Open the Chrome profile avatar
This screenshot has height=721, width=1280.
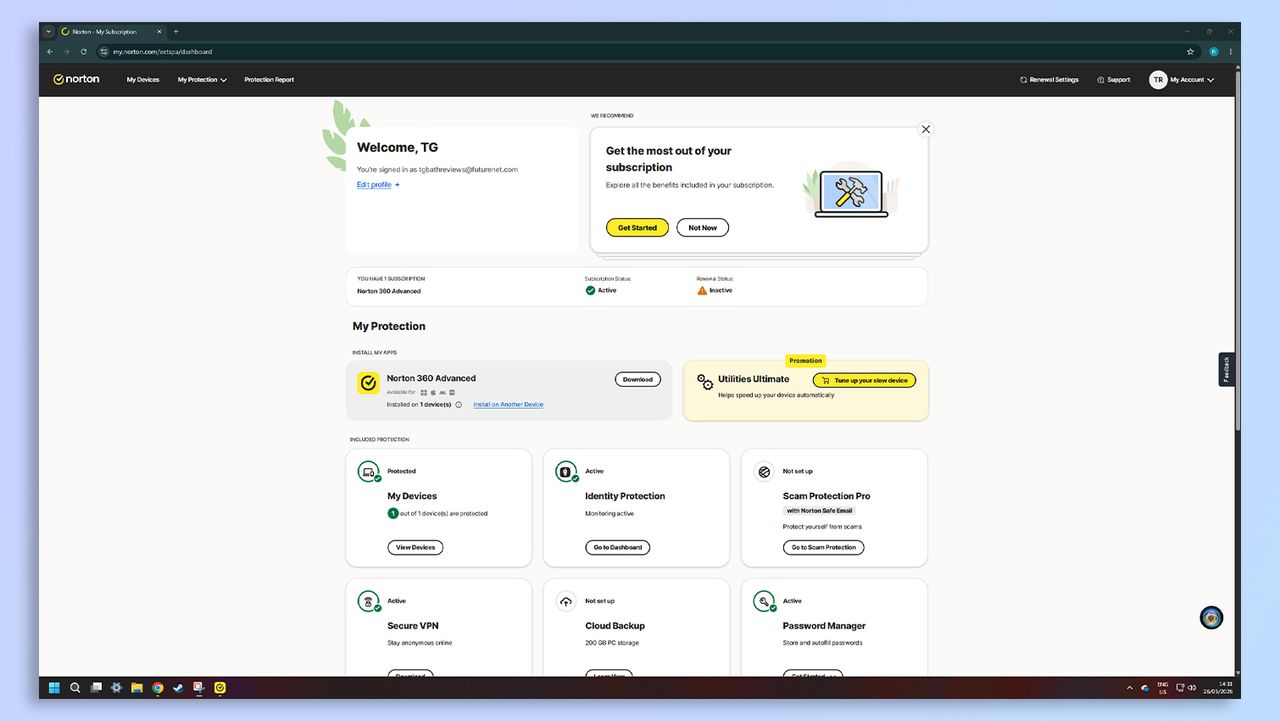click(1214, 52)
